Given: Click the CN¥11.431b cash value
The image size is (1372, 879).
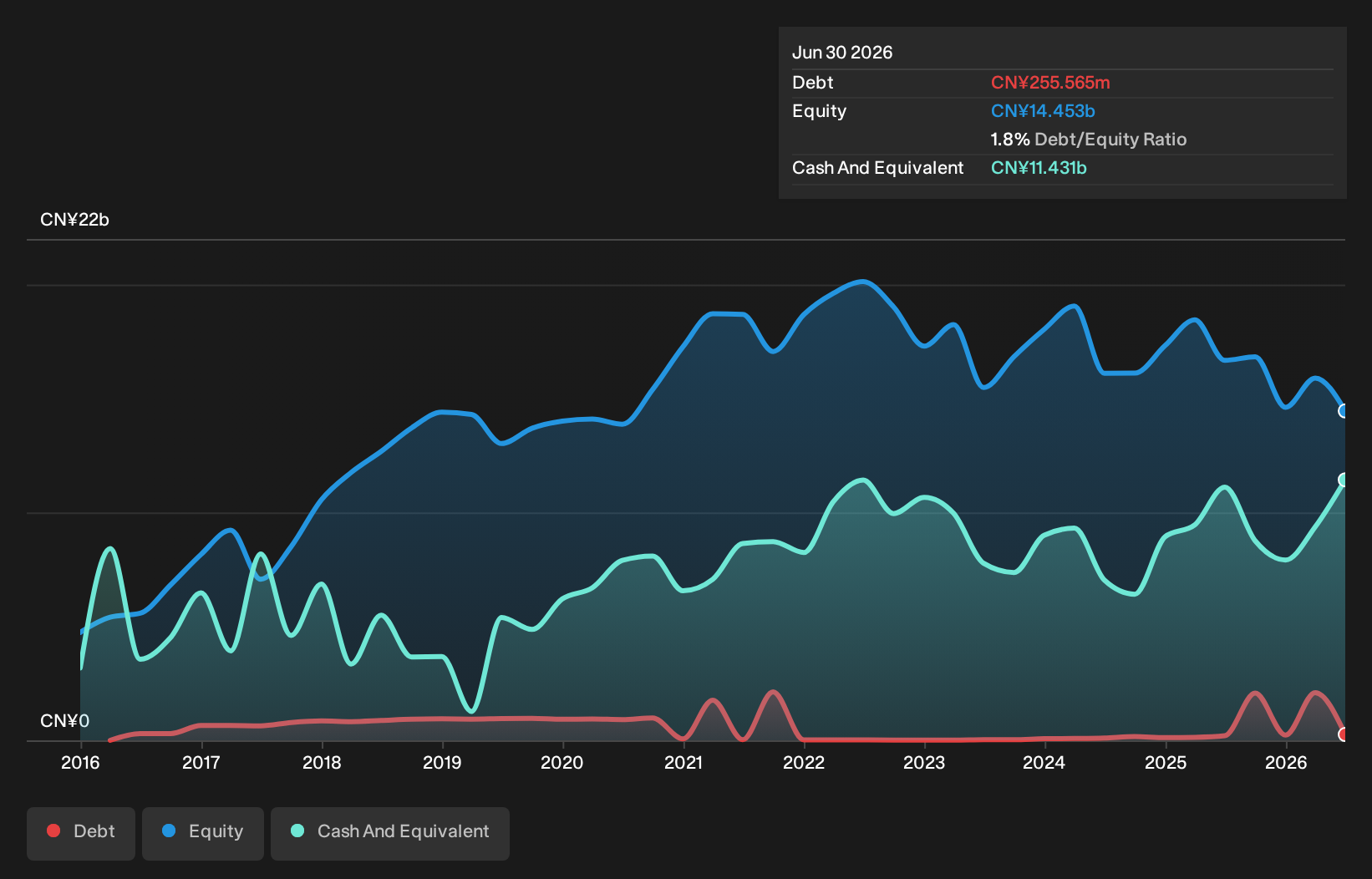Looking at the screenshot, I should coord(1039,168).
